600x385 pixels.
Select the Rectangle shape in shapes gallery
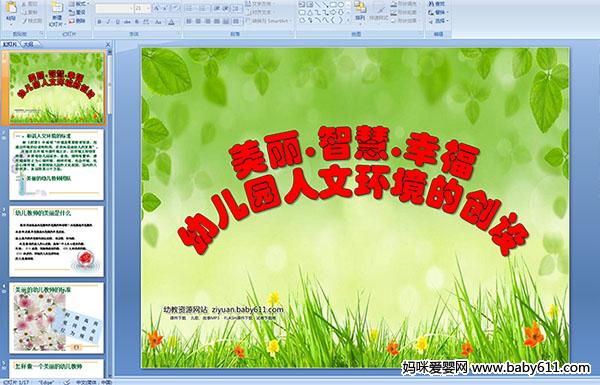(333, 4)
